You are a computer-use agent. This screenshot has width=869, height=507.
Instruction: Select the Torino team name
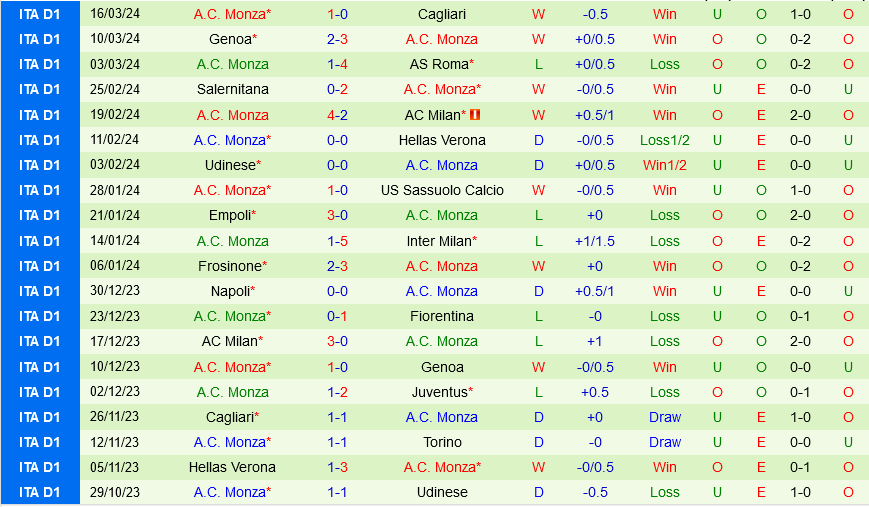tap(442, 442)
